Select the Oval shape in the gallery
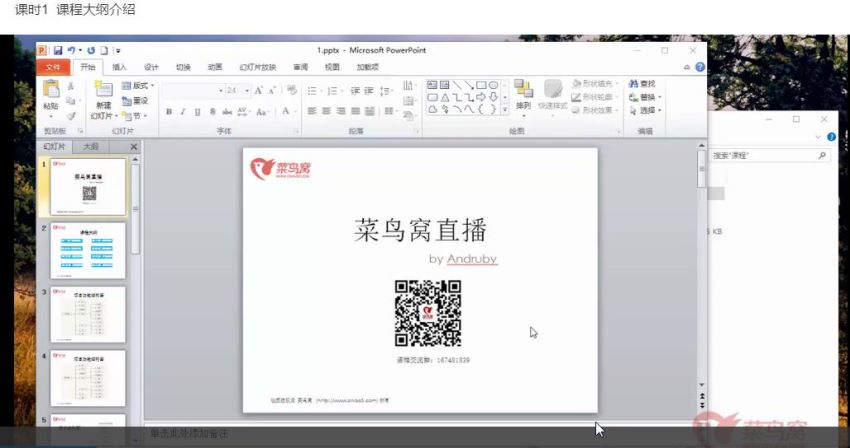The image size is (850, 448). [493, 85]
